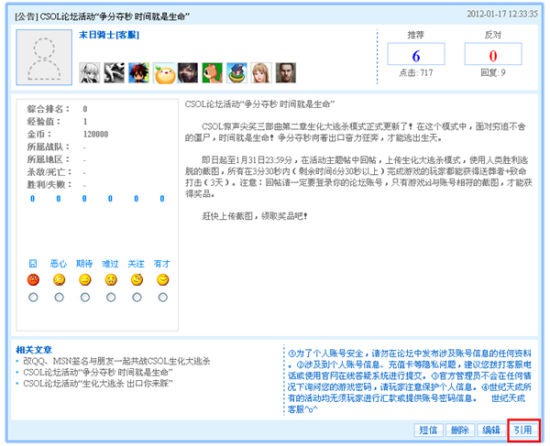
Task: Click the 有才 mood label
Action: click(x=162, y=264)
